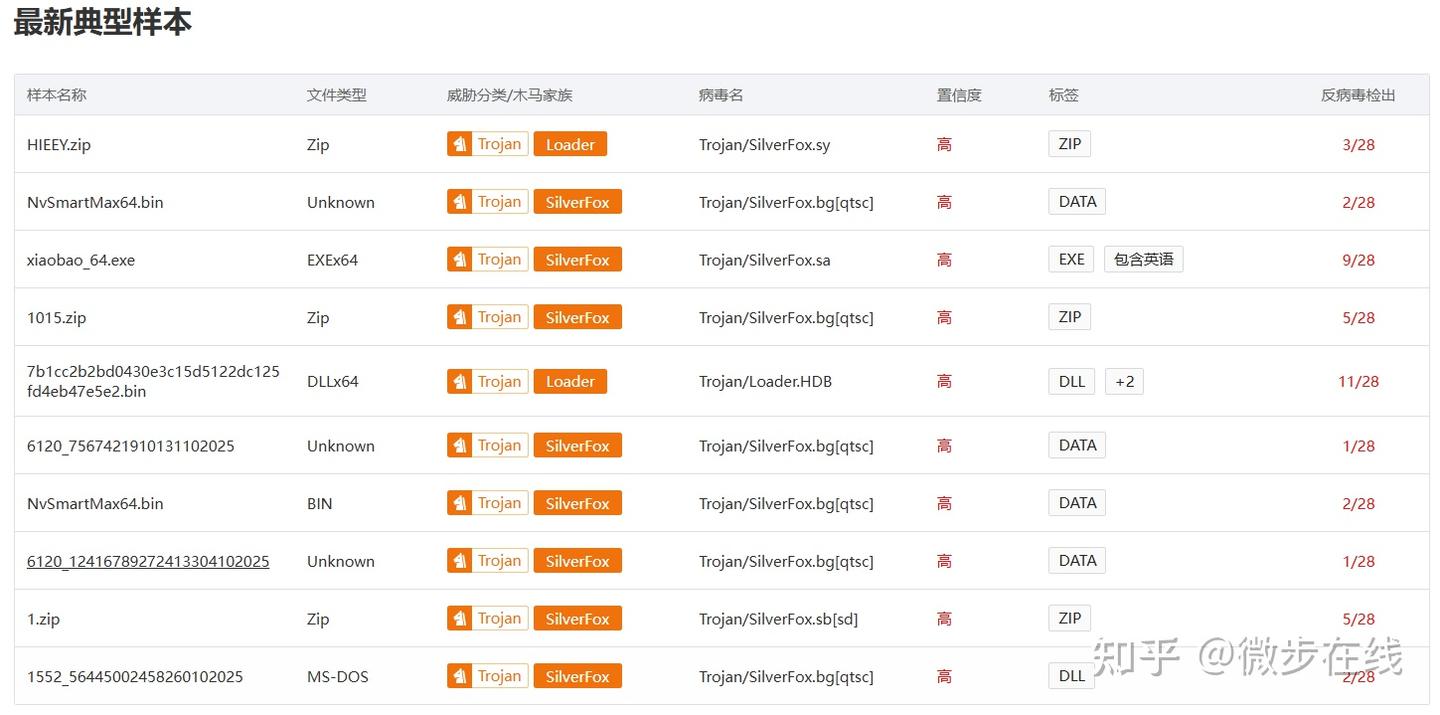Select the 威胁分类/木马家族 column header
The image size is (1440, 715).
pyautogui.click(x=510, y=95)
